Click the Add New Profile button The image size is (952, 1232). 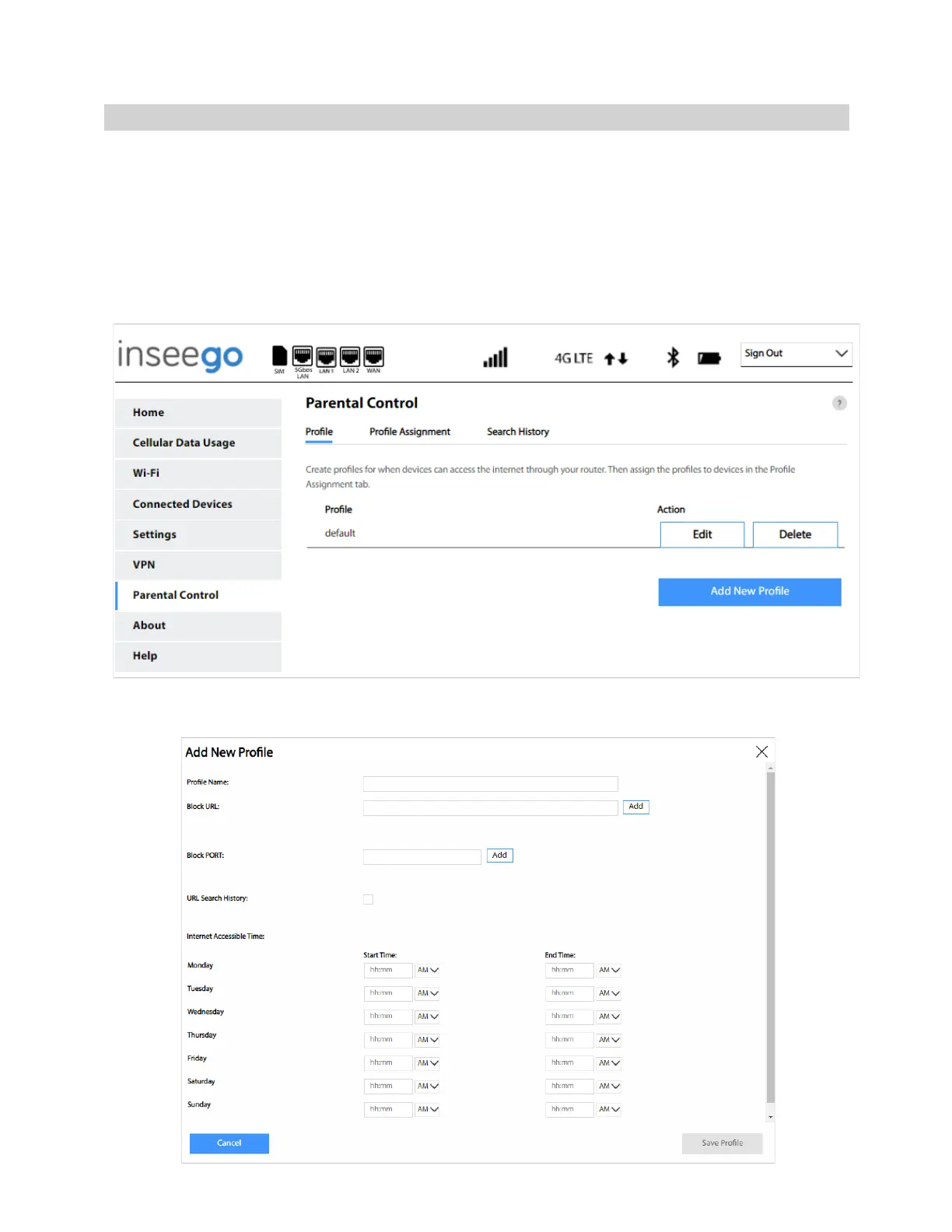pos(749,591)
